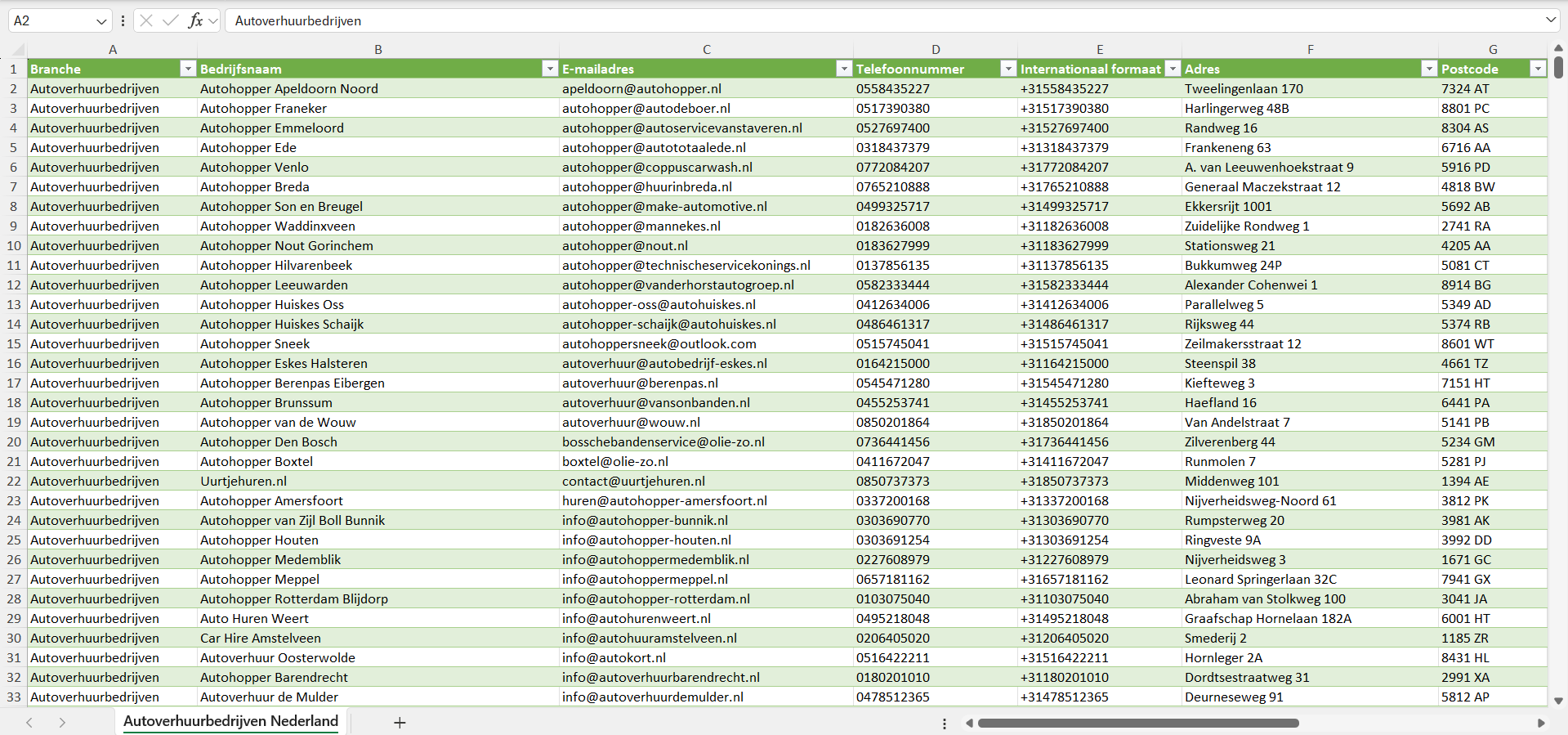The width and height of the screenshot is (1568, 735).
Task: Expand the formula bar
Action: tap(1550, 20)
